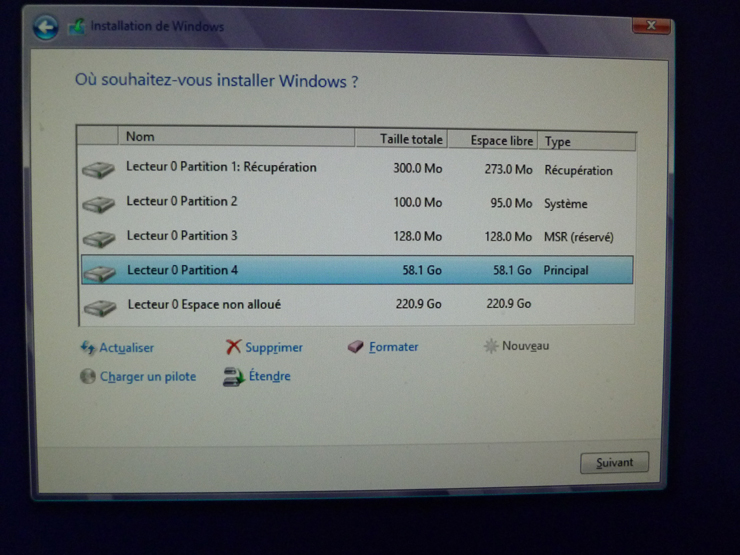Refresh list with Actualiser link
This screenshot has width=740, height=555.
point(126,348)
